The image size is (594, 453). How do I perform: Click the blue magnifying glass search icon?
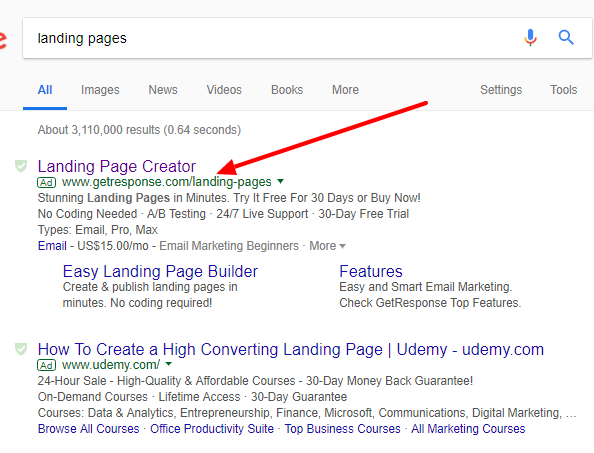pos(566,37)
